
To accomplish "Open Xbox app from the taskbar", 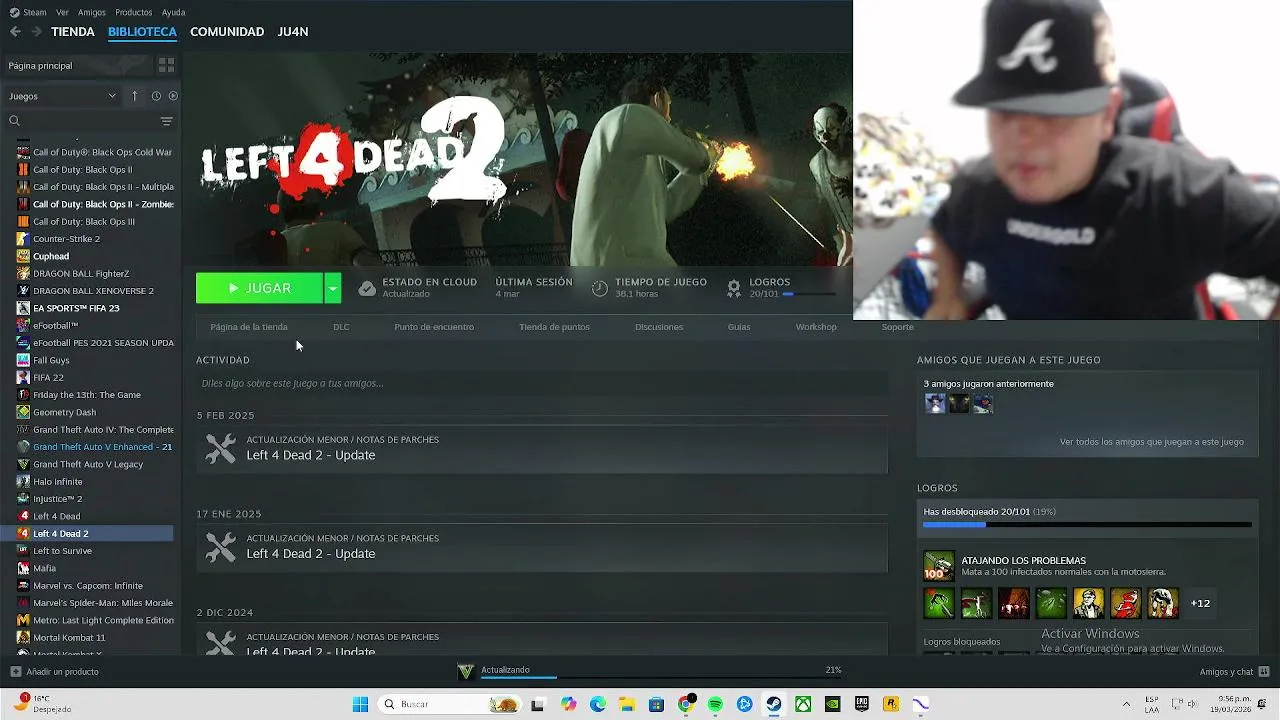I will (x=803, y=704).
